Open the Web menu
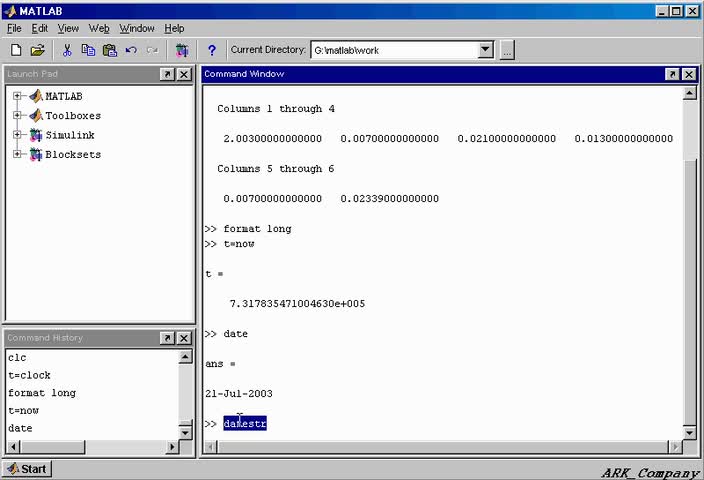This screenshot has width=704, height=480. click(99, 28)
